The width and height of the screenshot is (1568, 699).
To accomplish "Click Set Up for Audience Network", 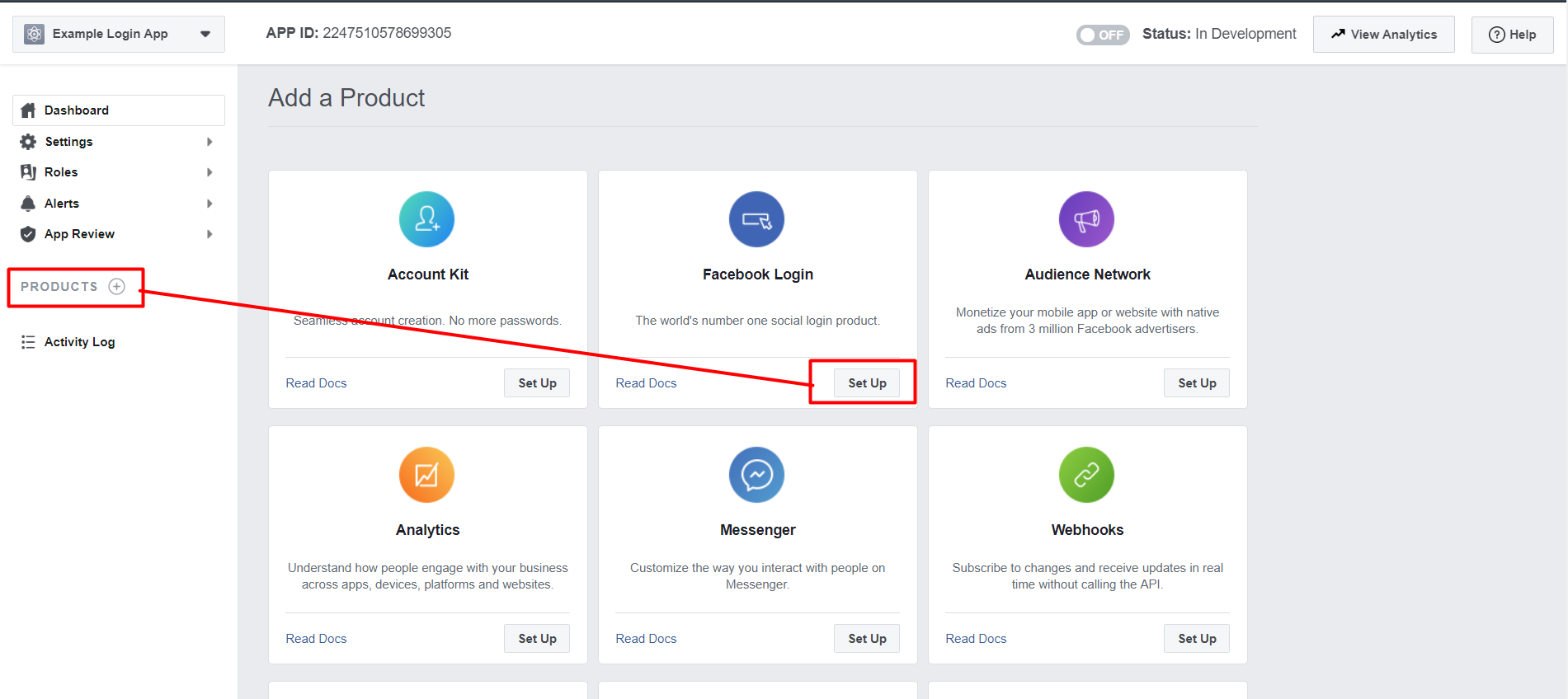I will click(x=1197, y=383).
